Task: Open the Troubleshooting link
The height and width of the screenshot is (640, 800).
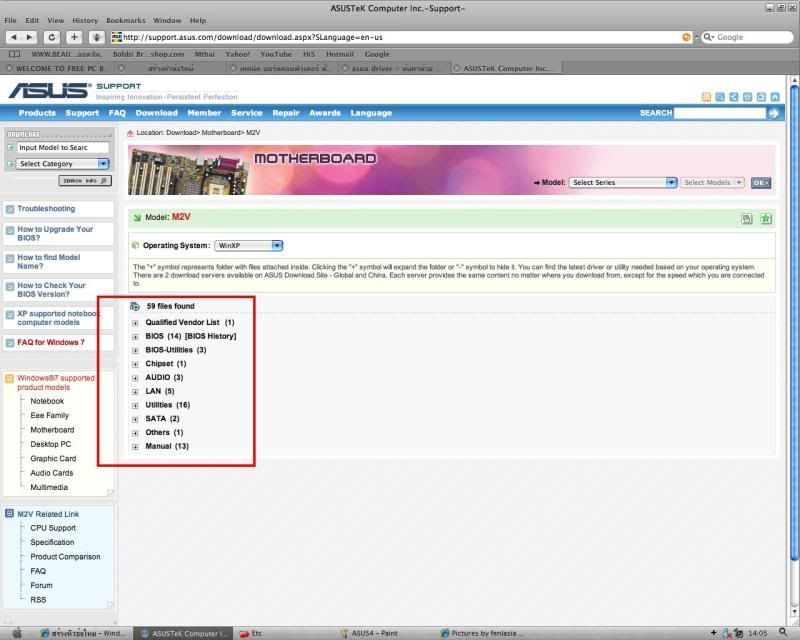Action: [x=46, y=209]
